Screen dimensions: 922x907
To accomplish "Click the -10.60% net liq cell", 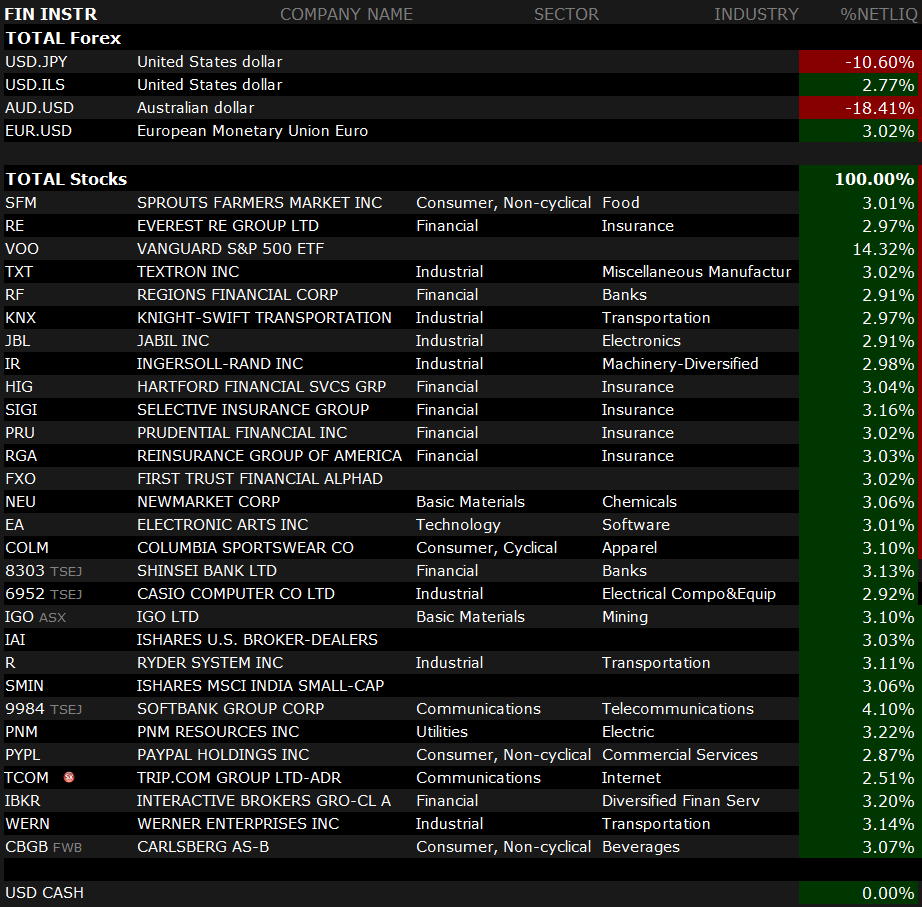I will pyautogui.click(x=858, y=62).
